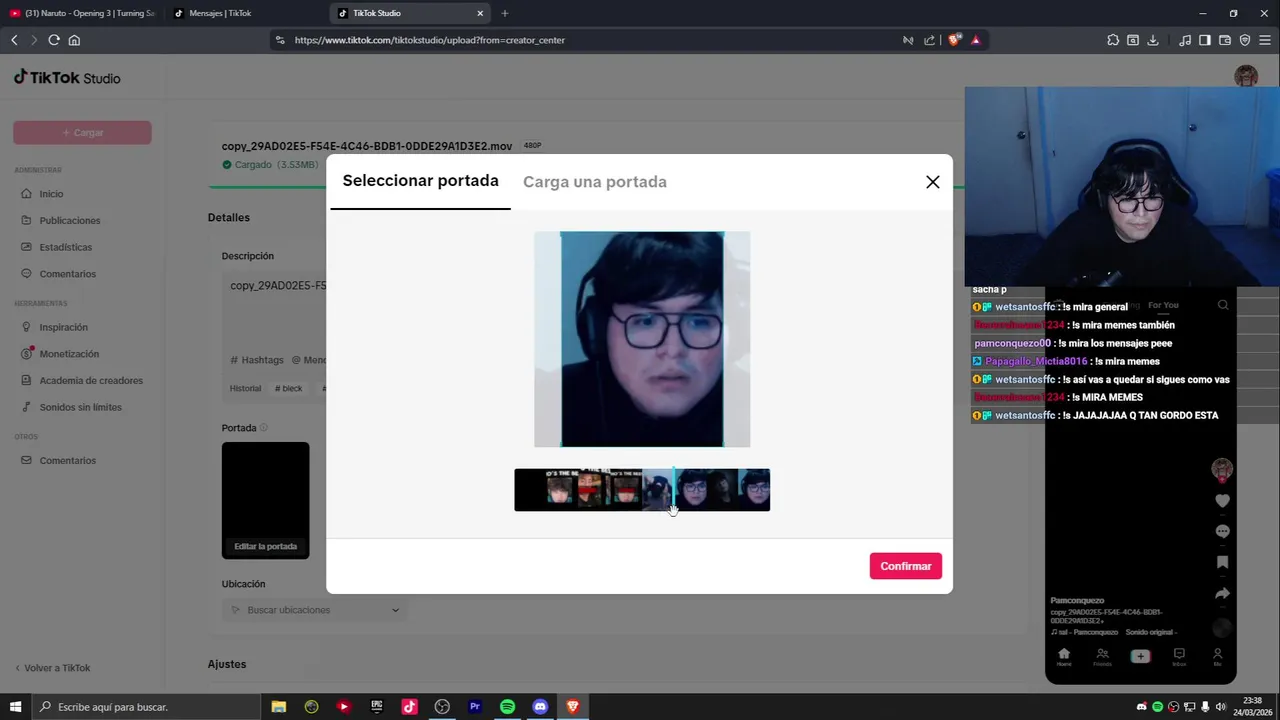Open Brave Shields lion icon

coord(954,40)
